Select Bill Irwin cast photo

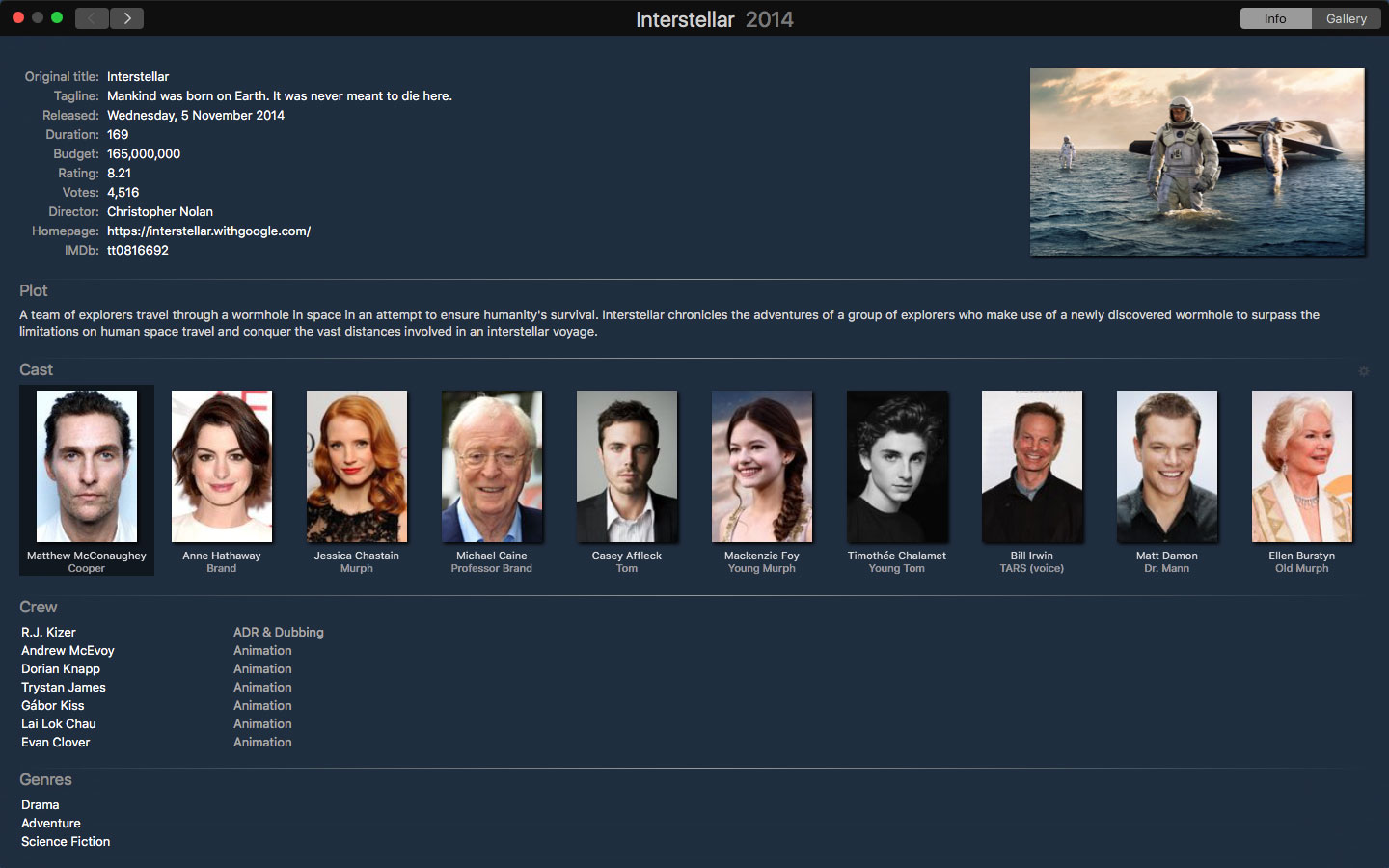point(1032,466)
